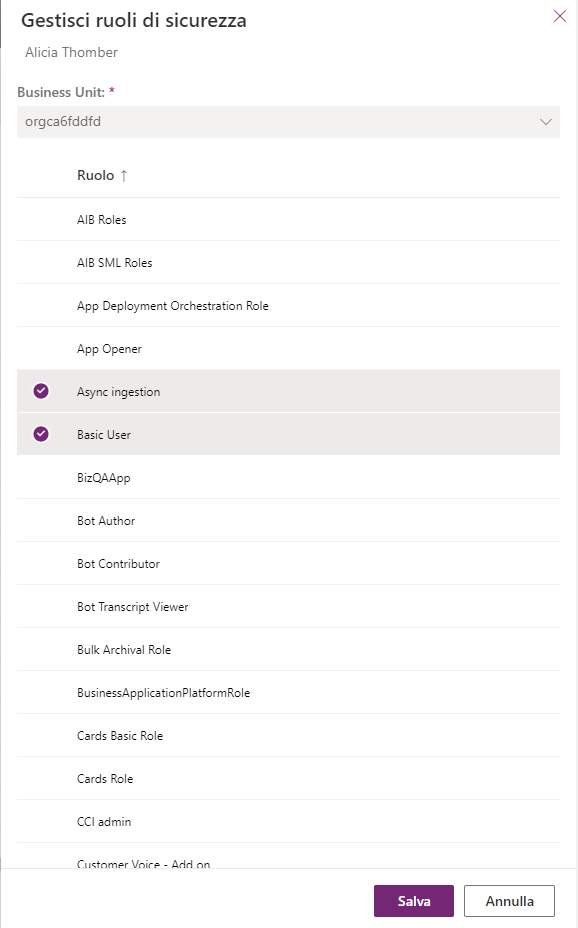
Task: Select the Bulk Archival Role row
Action: click(x=288, y=650)
